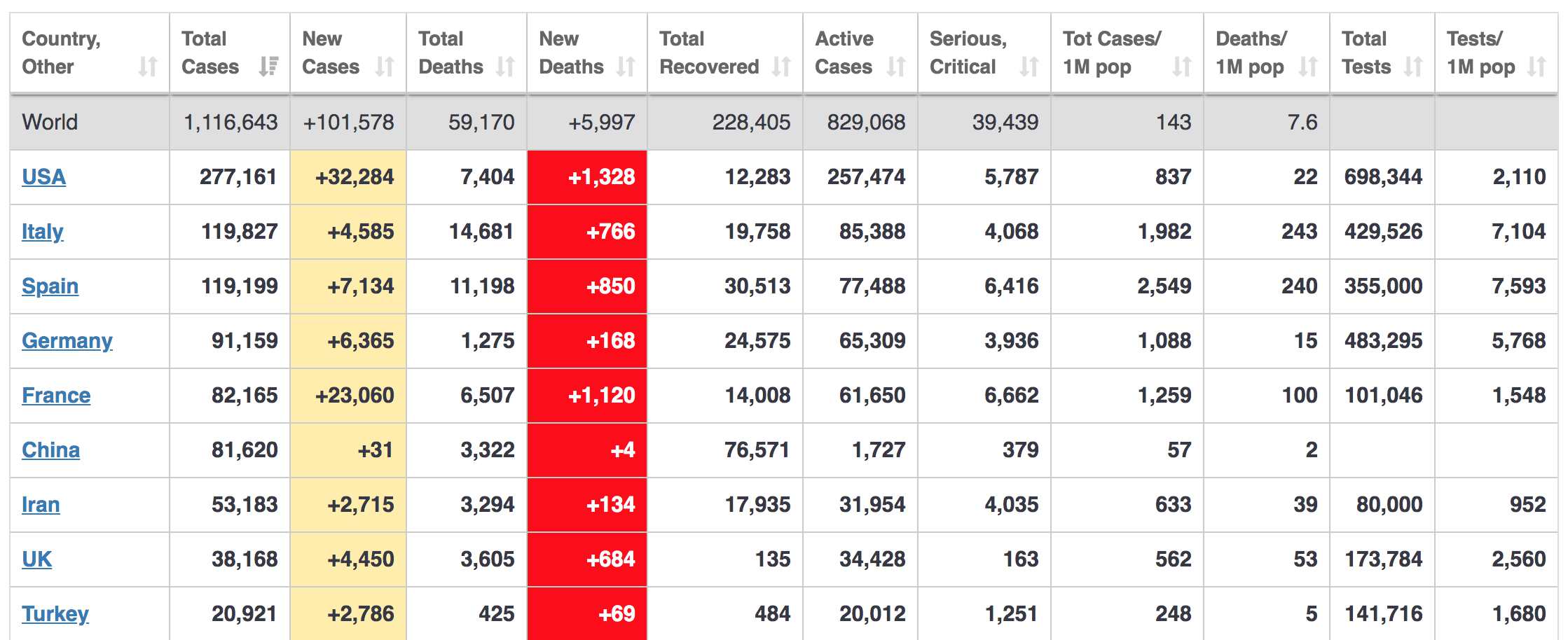
Task: Click Italy new deaths cell +766
Action: pos(587,232)
